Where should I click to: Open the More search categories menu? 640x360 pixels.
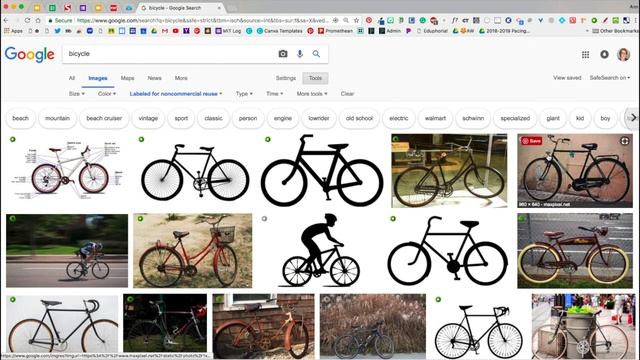(x=181, y=78)
